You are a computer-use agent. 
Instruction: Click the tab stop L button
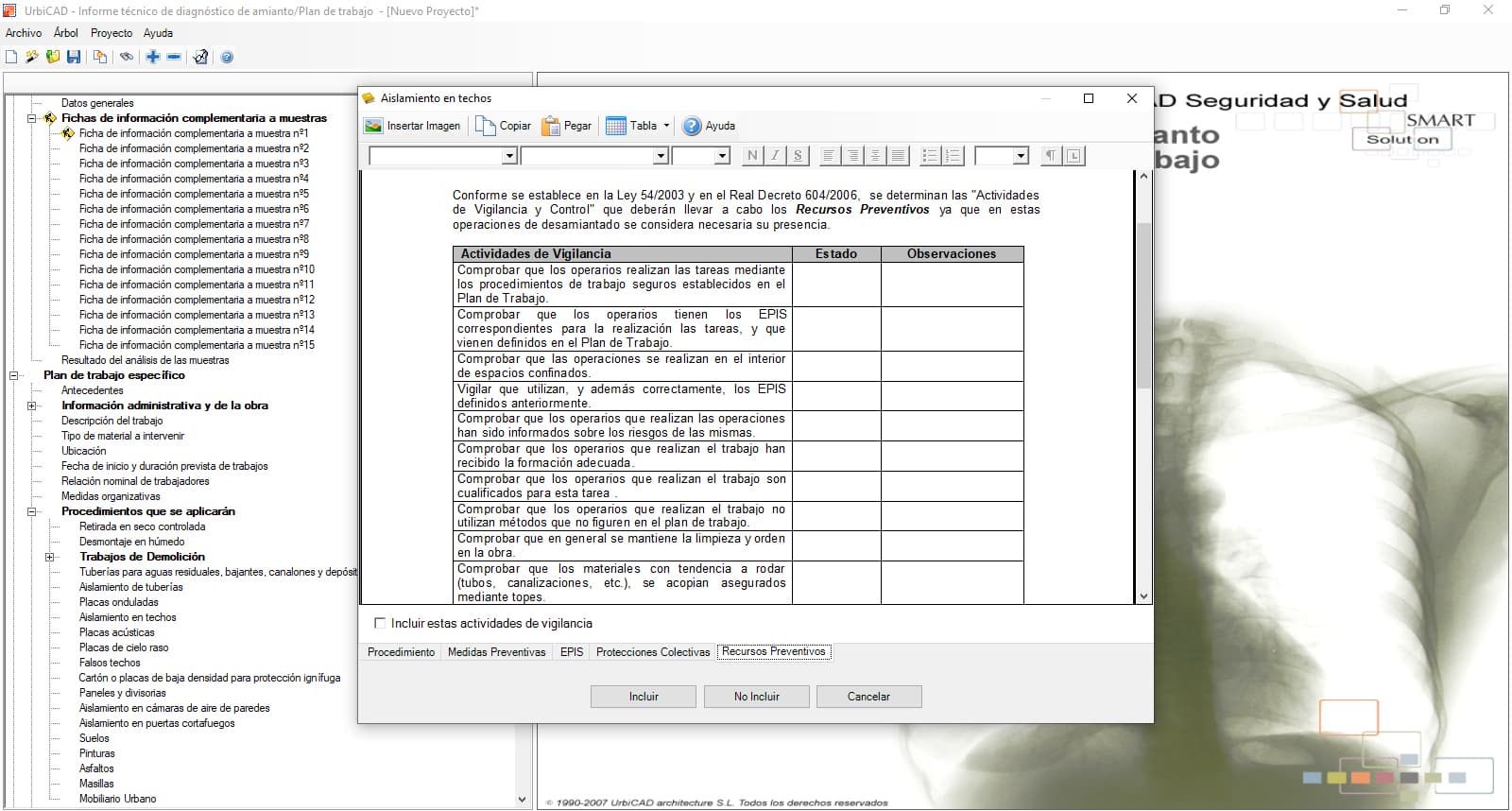click(1074, 156)
